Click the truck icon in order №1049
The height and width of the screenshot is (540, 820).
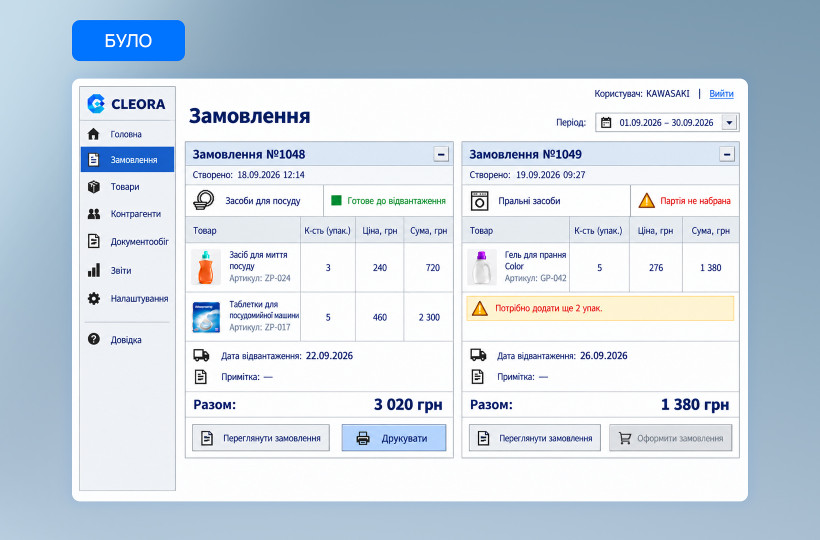(478, 355)
